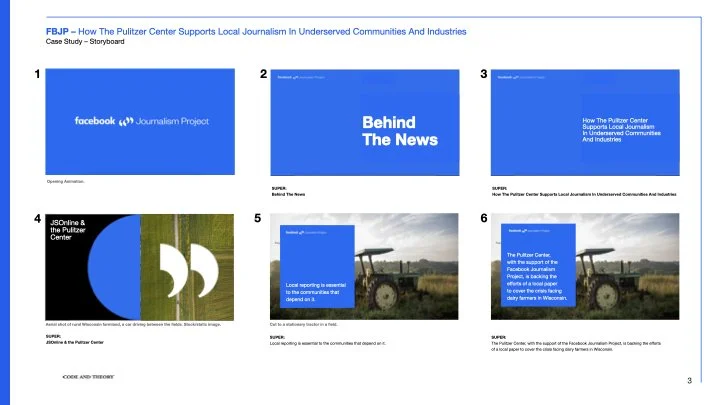Click the frame number 3 label
The image size is (720, 405).
484,74
